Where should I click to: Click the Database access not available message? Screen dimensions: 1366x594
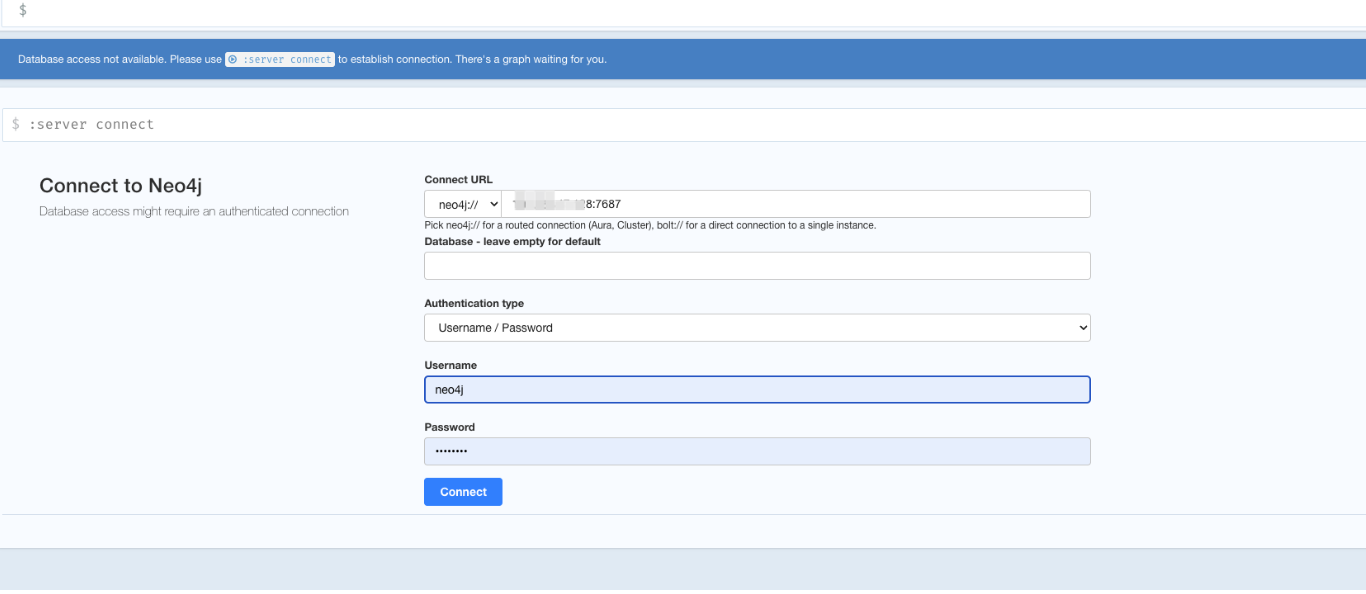[119, 60]
